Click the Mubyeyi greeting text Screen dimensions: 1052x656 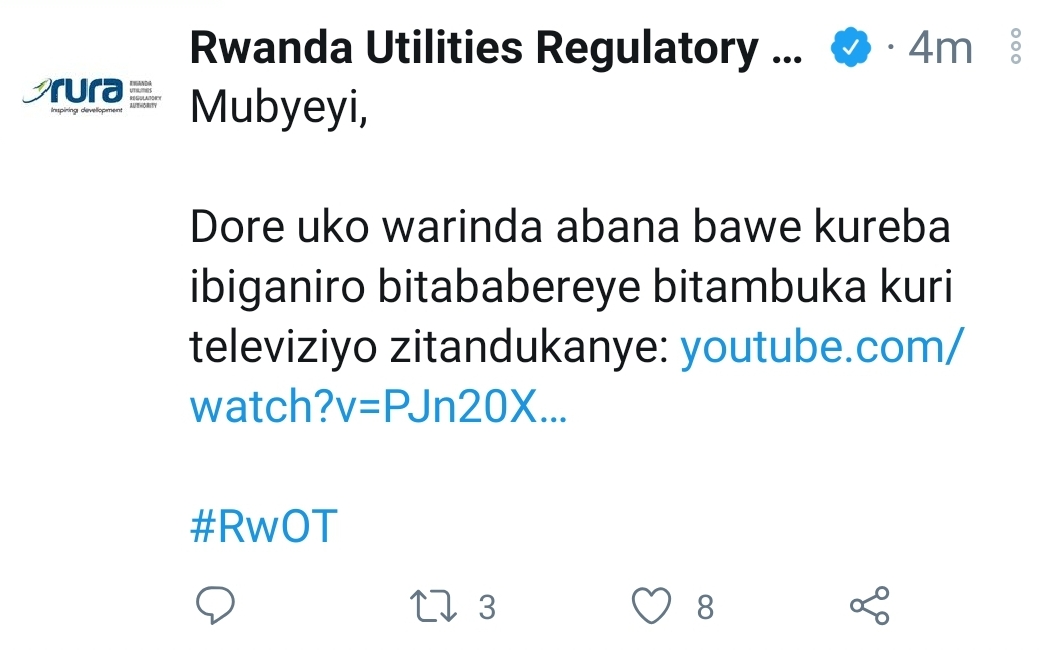pos(279,108)
